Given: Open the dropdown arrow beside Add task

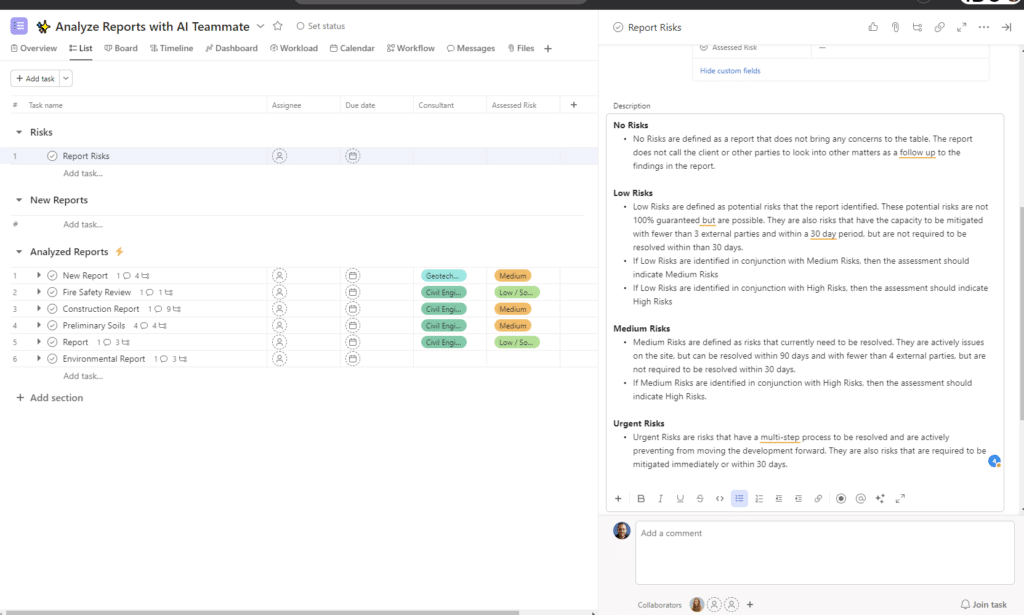Looking at the screenshot, I should 66,78.
